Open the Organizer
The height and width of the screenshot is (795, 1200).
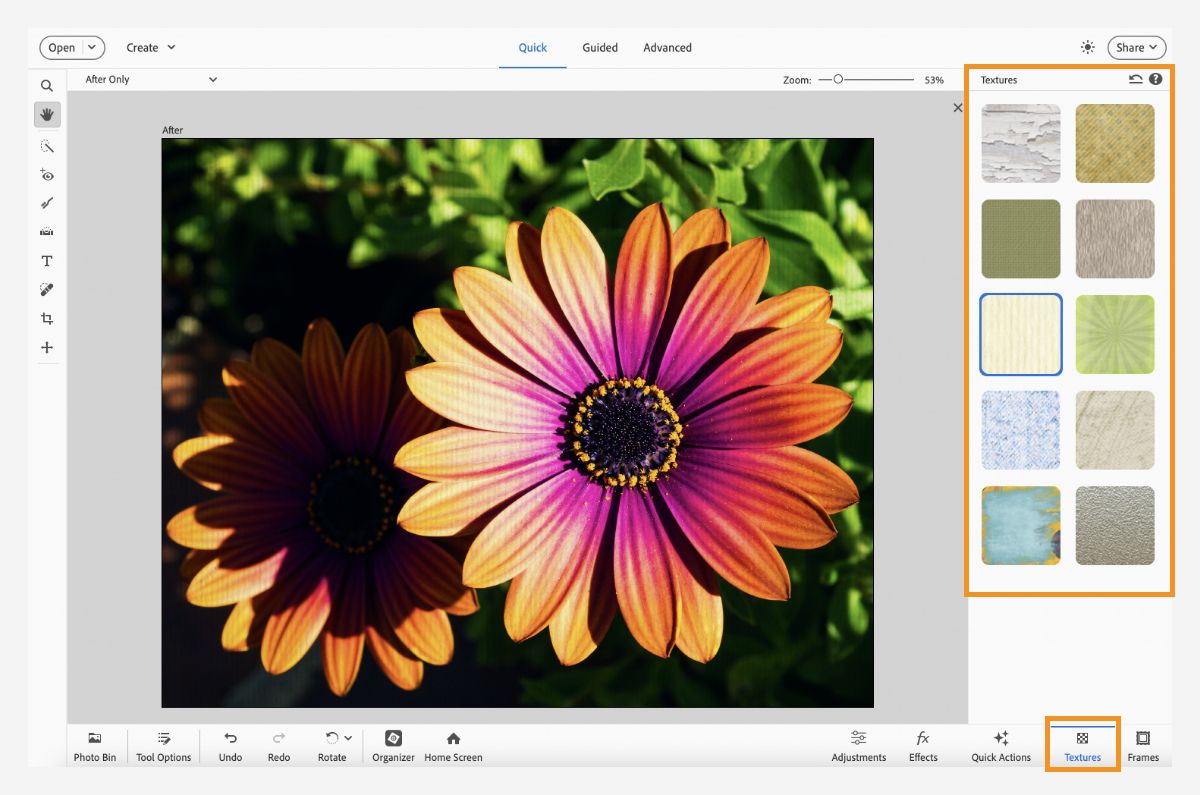coord(392,745)
